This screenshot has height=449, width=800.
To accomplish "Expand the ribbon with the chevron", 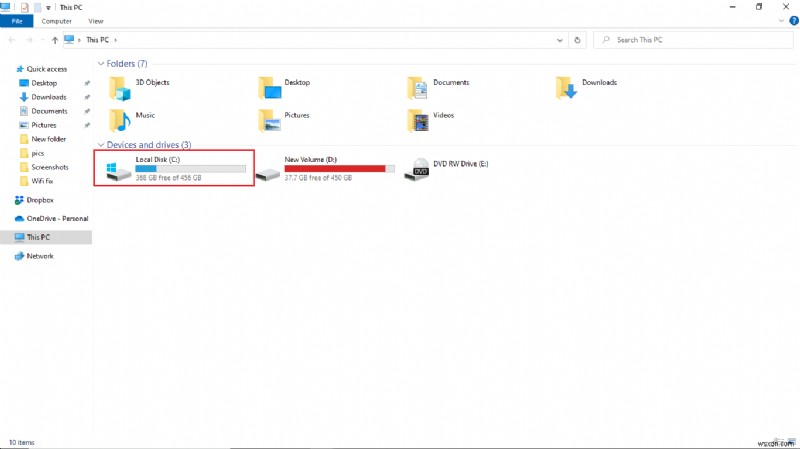I will (781, 21).
